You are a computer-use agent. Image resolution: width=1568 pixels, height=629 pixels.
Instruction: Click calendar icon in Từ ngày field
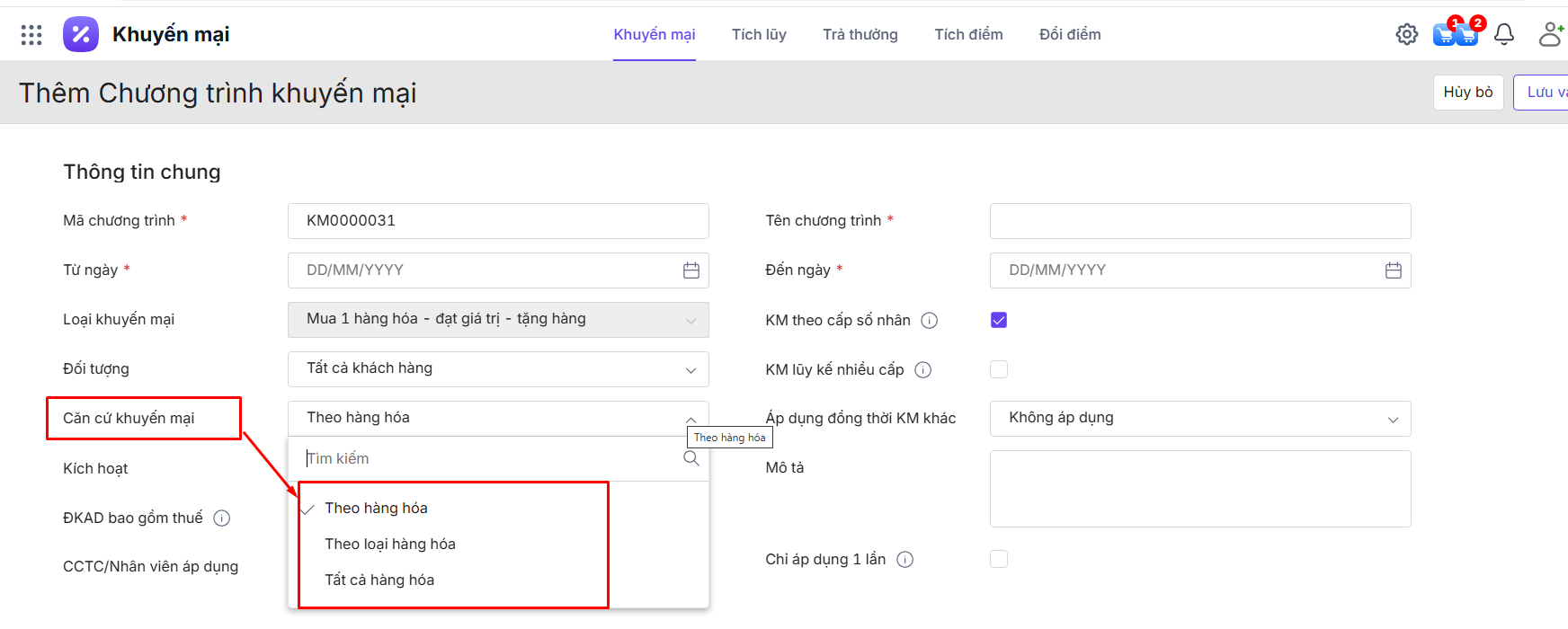click(690, 270)
